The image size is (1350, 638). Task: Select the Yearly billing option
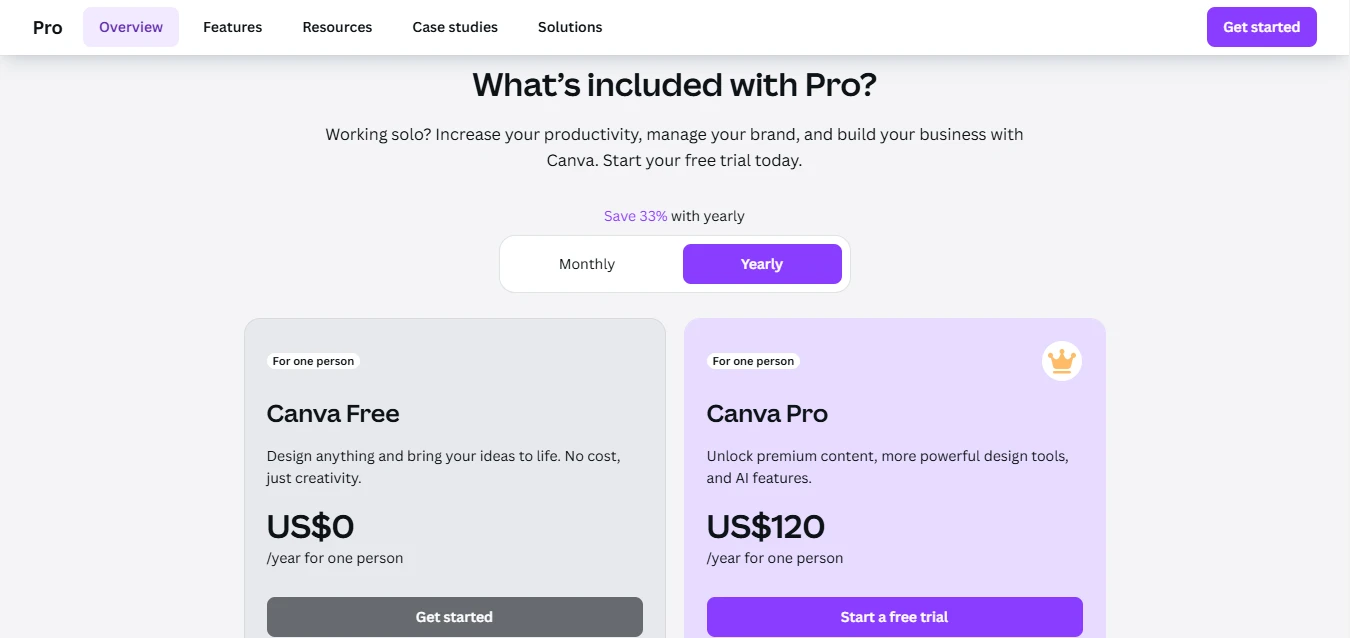coord(762,264)
